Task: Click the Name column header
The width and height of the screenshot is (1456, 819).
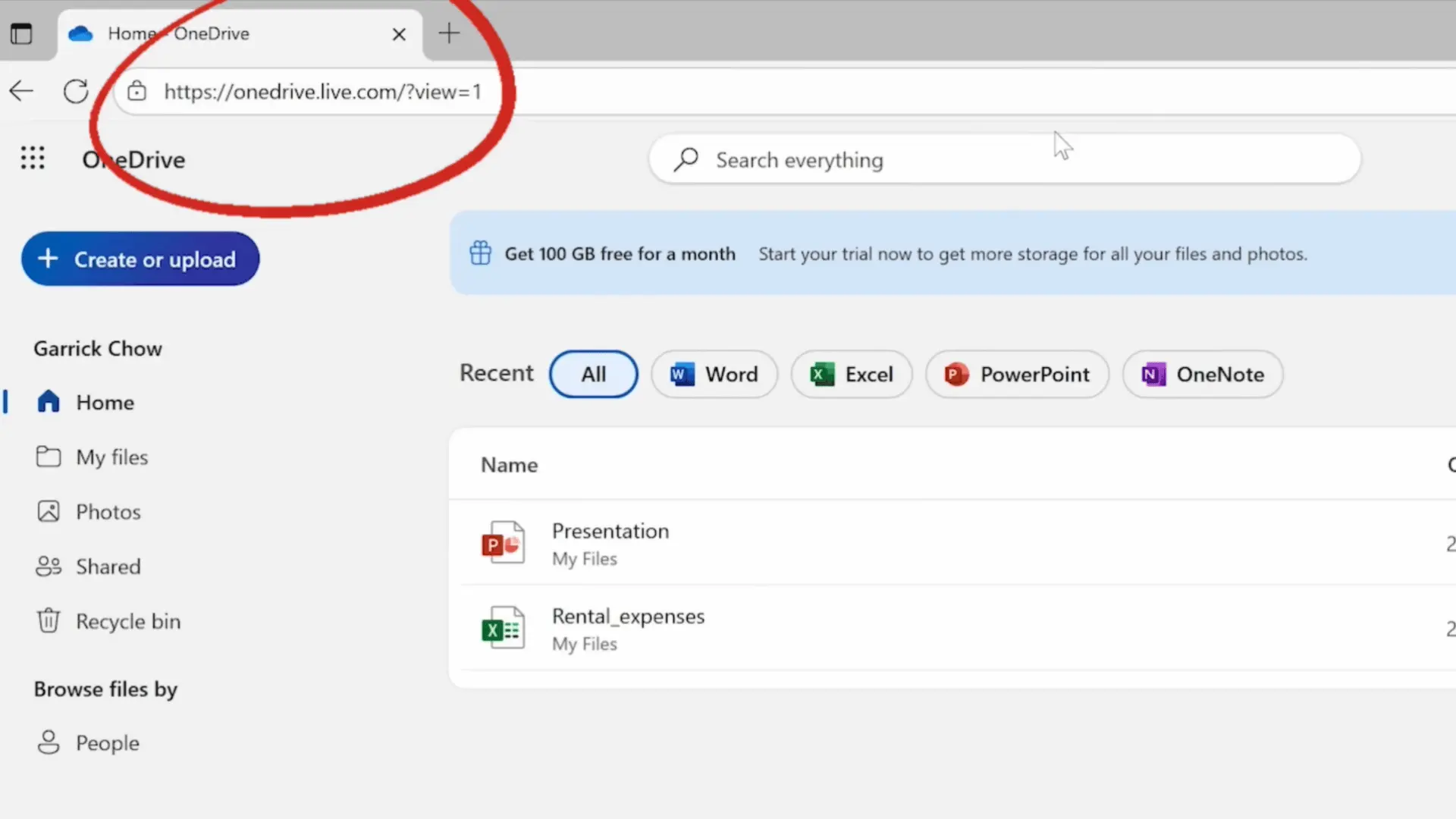Action: 510,465
